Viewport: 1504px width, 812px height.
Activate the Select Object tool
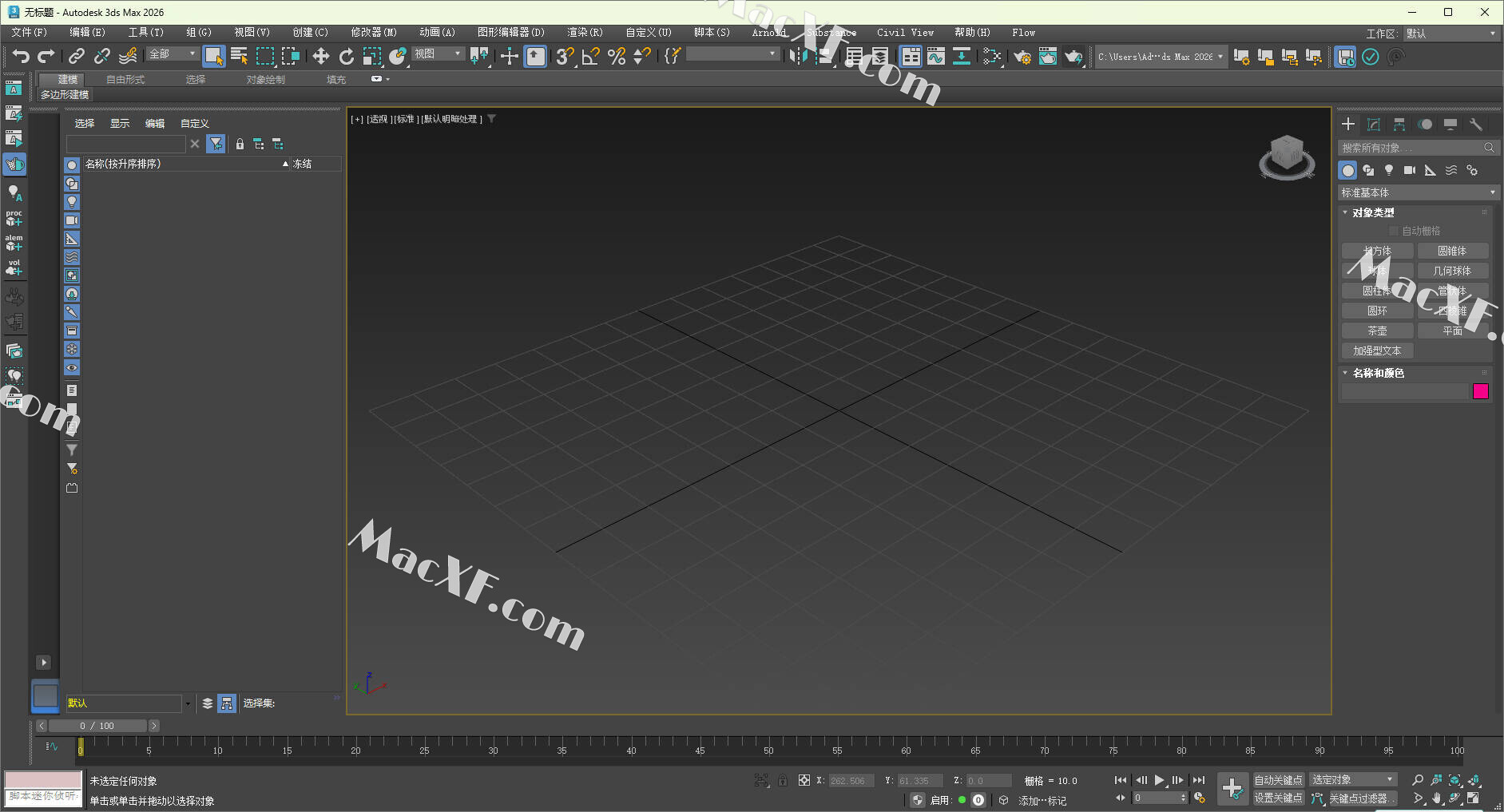[x=213, y=56]
